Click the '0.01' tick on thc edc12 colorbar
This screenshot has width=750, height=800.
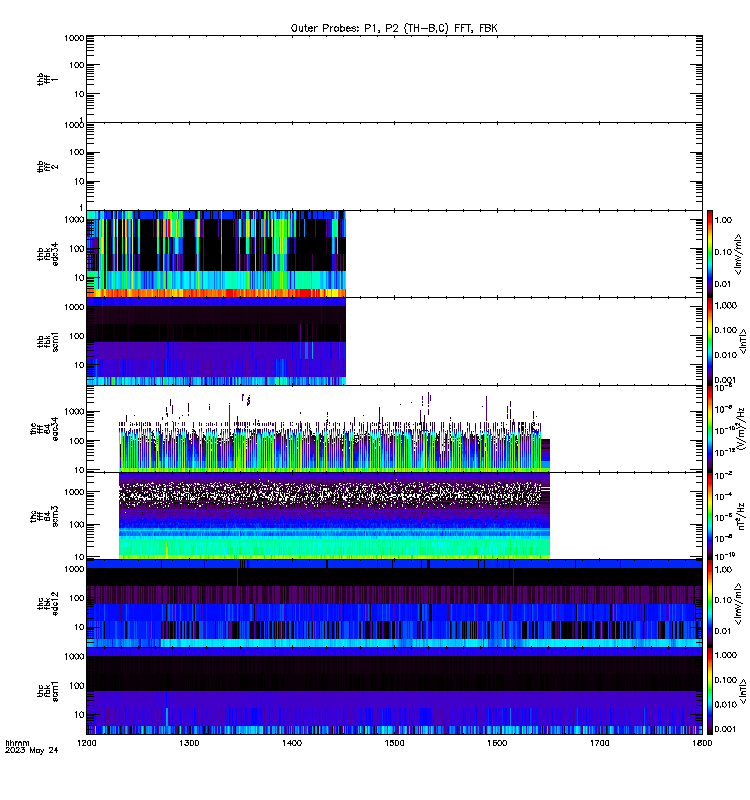(723, 631)
